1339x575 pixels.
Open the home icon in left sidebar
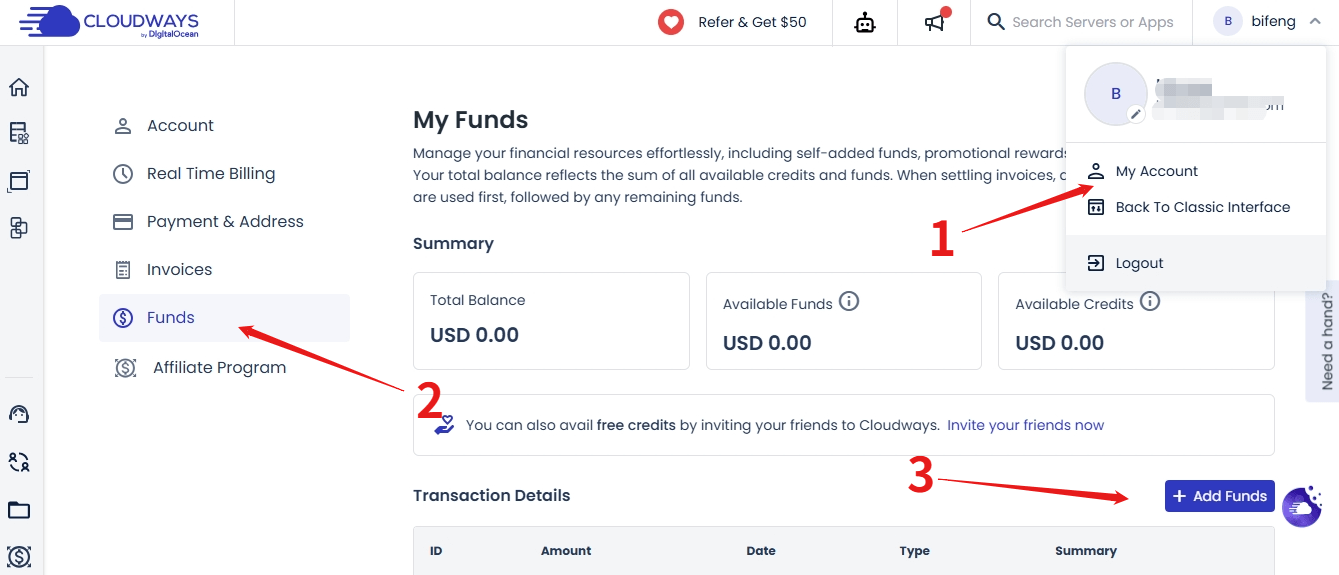tap(19, 87)
